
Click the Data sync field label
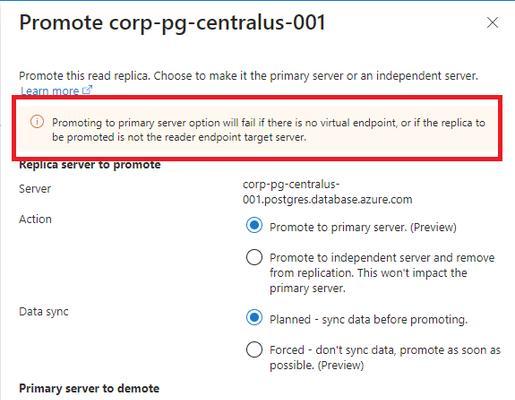[44, 312]
